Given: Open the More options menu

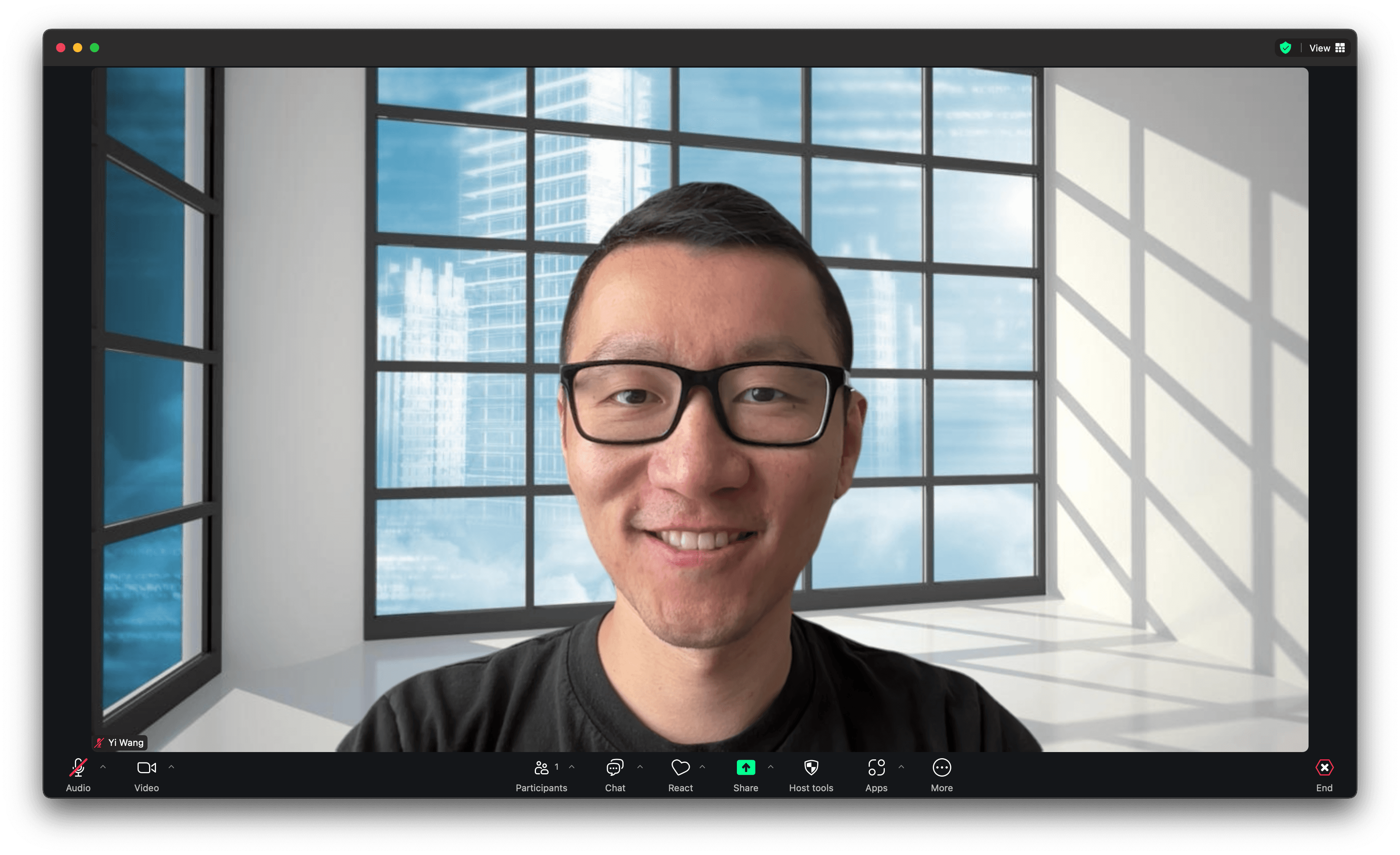Looking at the screenshot, I should click(x=942, y=775).
